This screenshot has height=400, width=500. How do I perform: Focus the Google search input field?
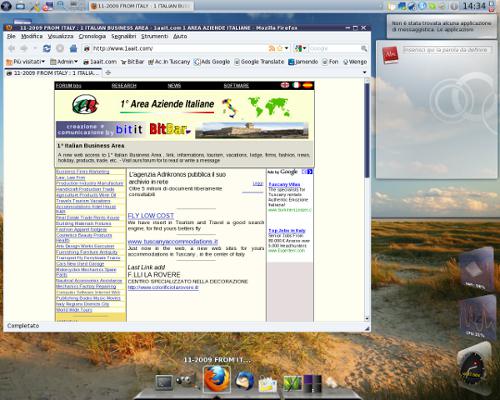(x=334, y=49)
